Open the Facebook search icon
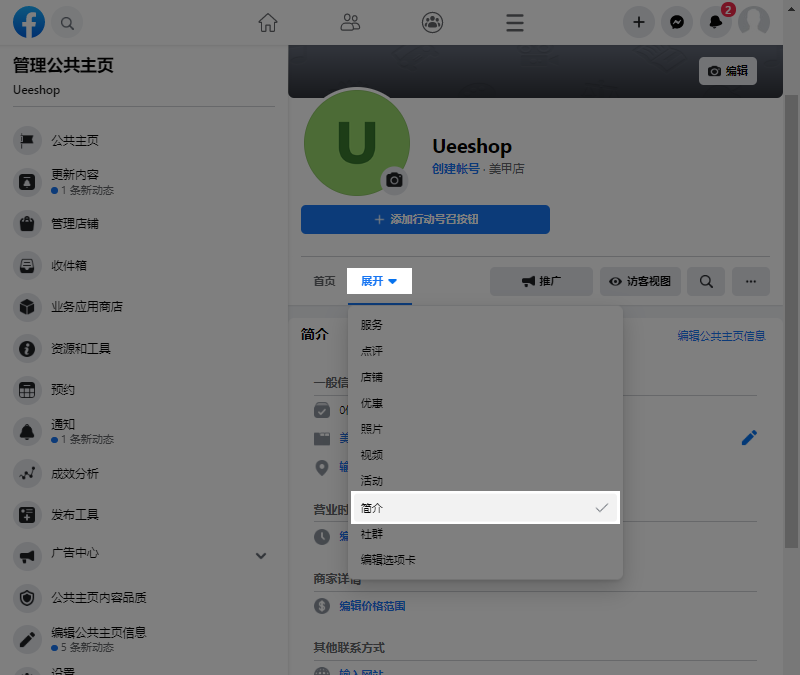The height and width of the screenshot is (675, 800). [x=67, y=23]
